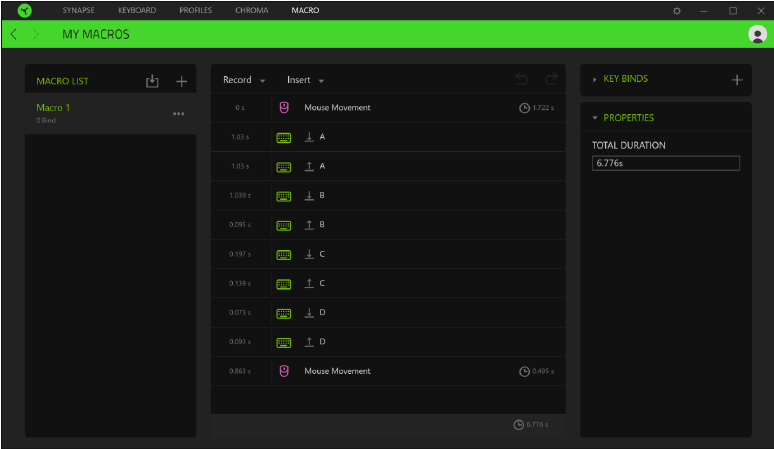
Task: Click the first Mouse Movement mouse icon
Action: [x=284, y=108]
